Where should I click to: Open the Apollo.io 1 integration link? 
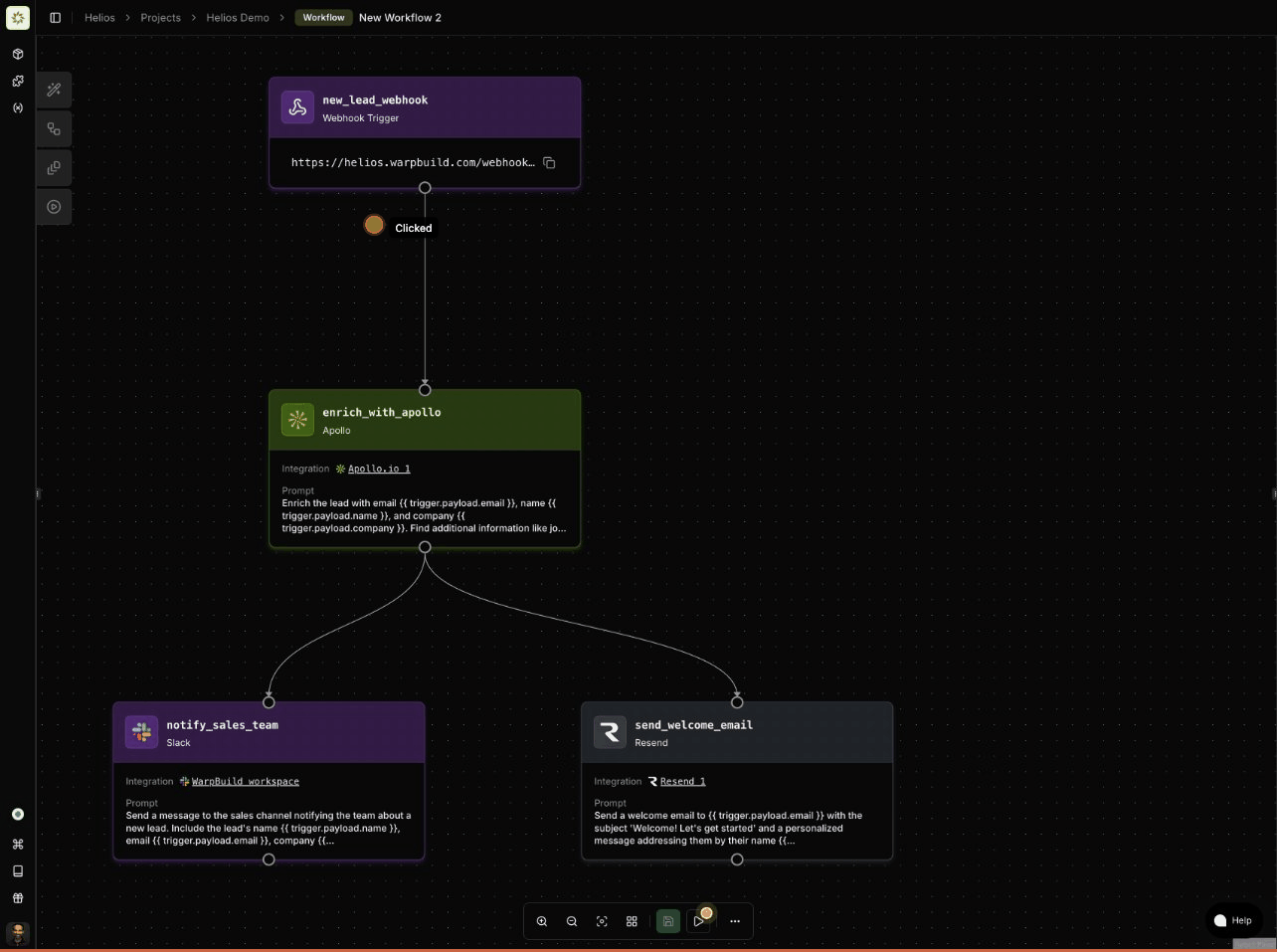[x=378, y=468]
